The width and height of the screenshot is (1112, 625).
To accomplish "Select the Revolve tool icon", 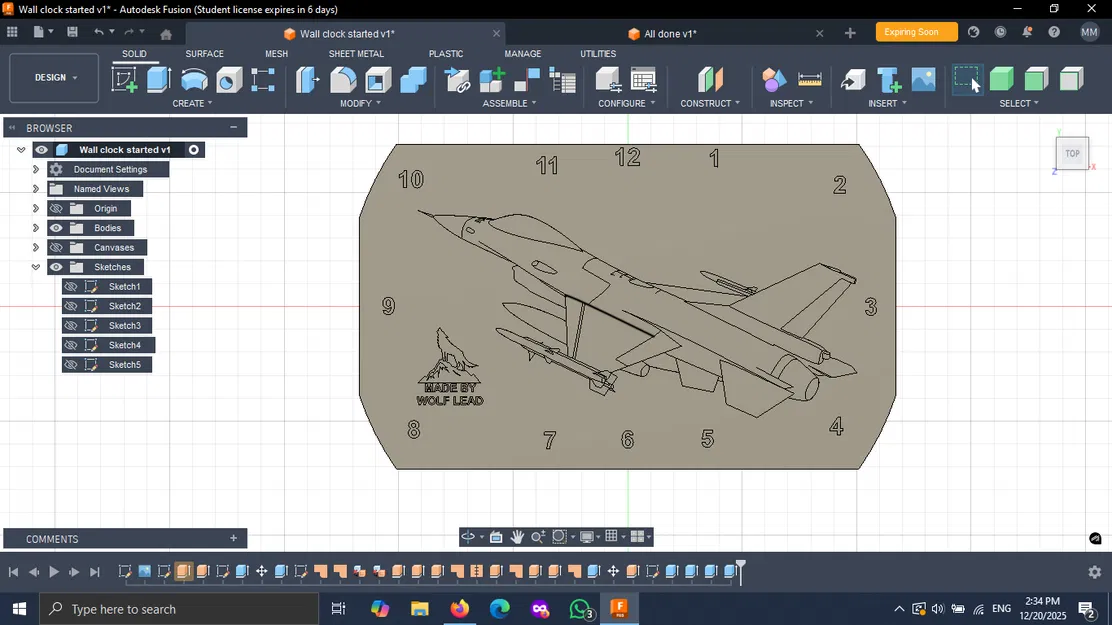I will (194, 80).
